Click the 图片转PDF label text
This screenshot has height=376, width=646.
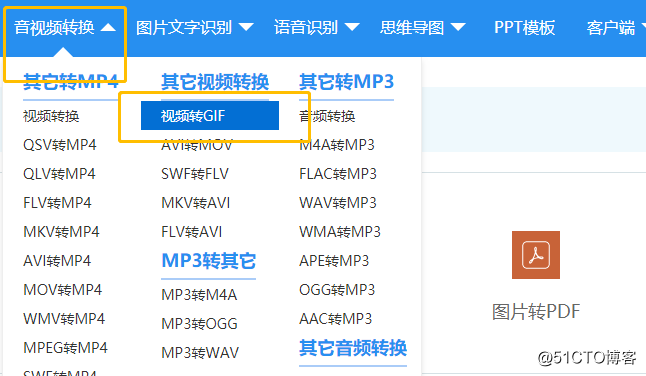(x=536, y=312)
